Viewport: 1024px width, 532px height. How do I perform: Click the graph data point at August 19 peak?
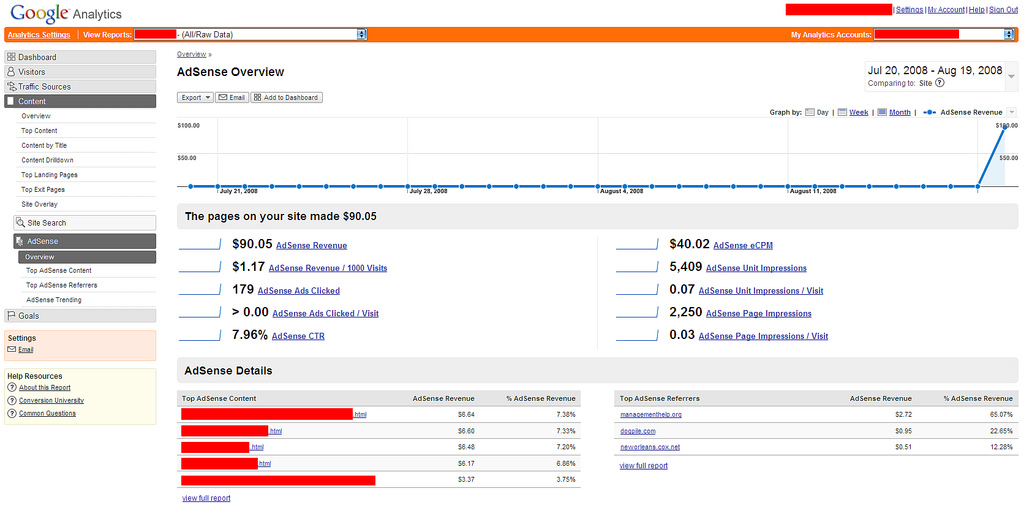click(1004, 128)
